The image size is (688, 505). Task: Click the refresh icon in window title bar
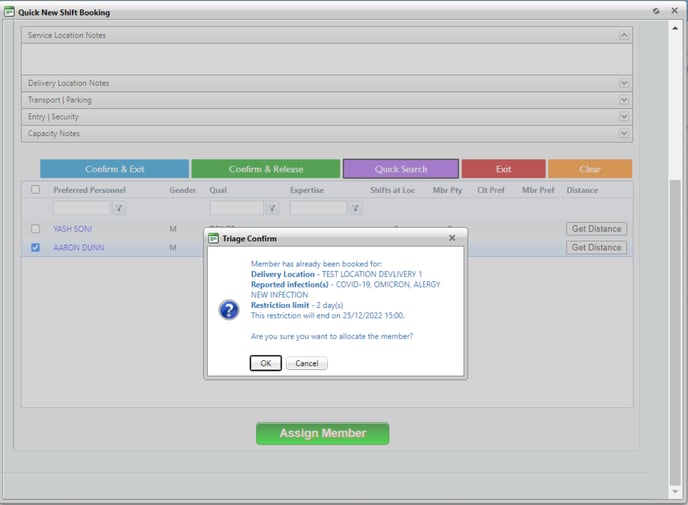[x=656, y=11]
